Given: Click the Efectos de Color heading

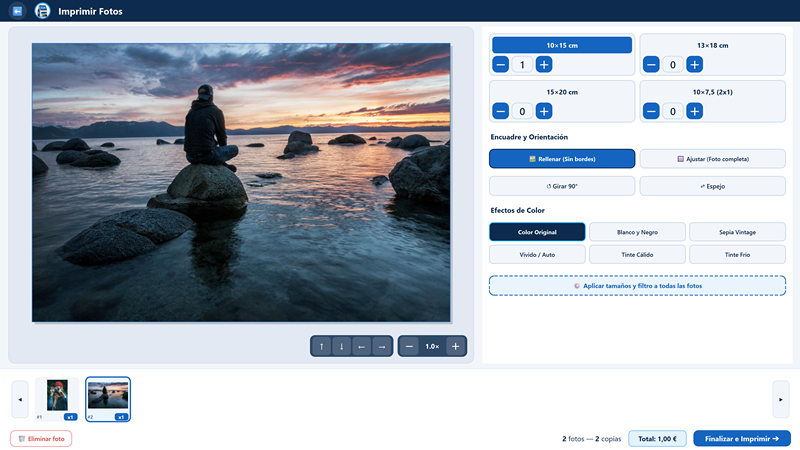Looking at the screenshot, I should point(517,210).
